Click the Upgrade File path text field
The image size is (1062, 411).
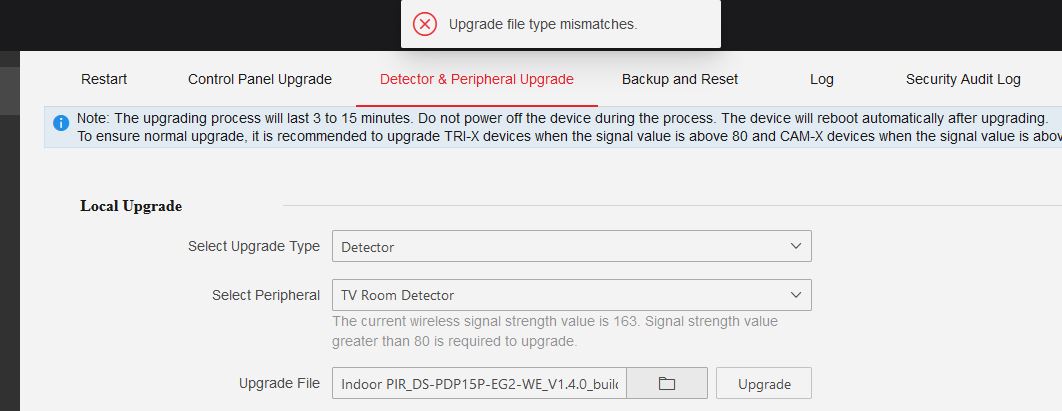click(480, 384)
